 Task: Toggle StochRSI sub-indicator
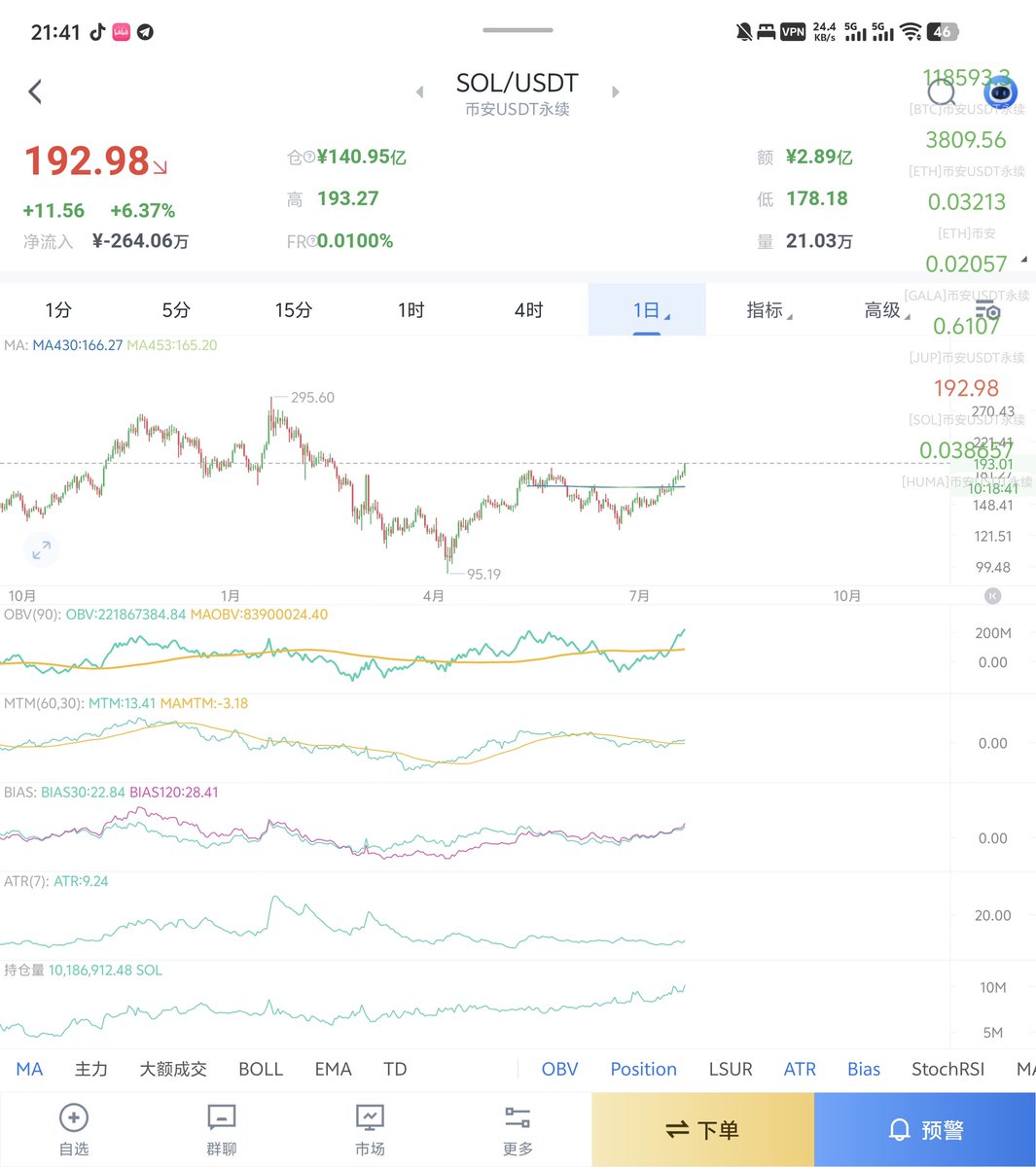click(x=947, y=1069)
